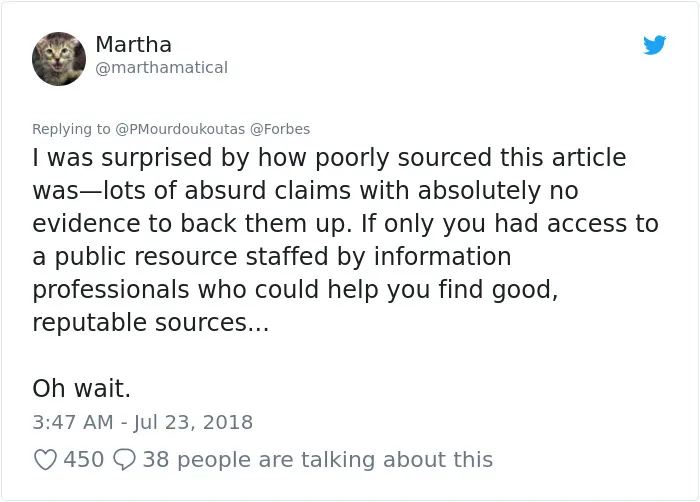The width and height of the screenshot is (700, 502).
Task: Click the "evidence to back them up" line
Action: pyautogui.click(x=346, y=224)
